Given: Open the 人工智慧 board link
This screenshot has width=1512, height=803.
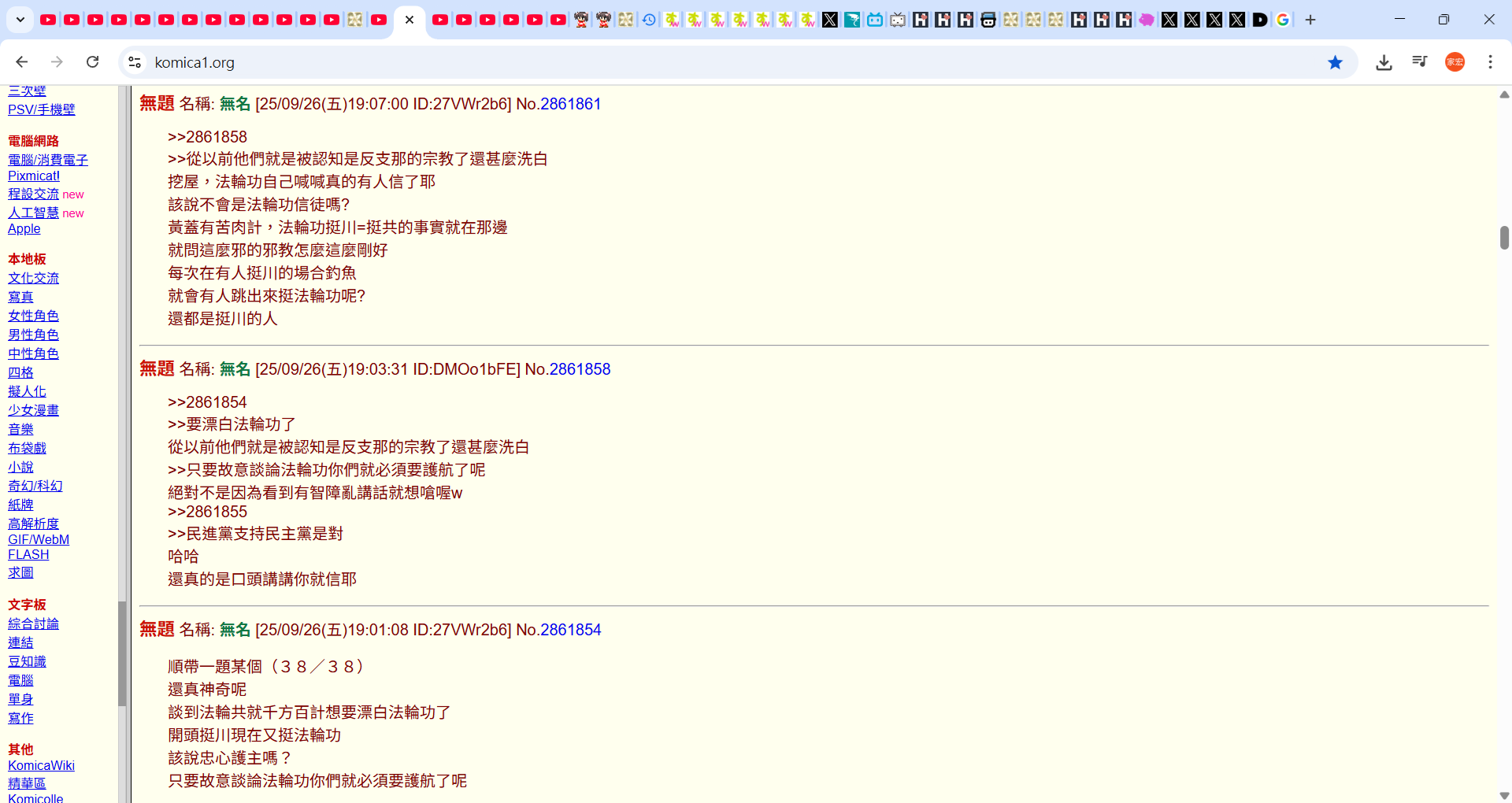Looking at the screenshot, I should (x=33, y=213).
